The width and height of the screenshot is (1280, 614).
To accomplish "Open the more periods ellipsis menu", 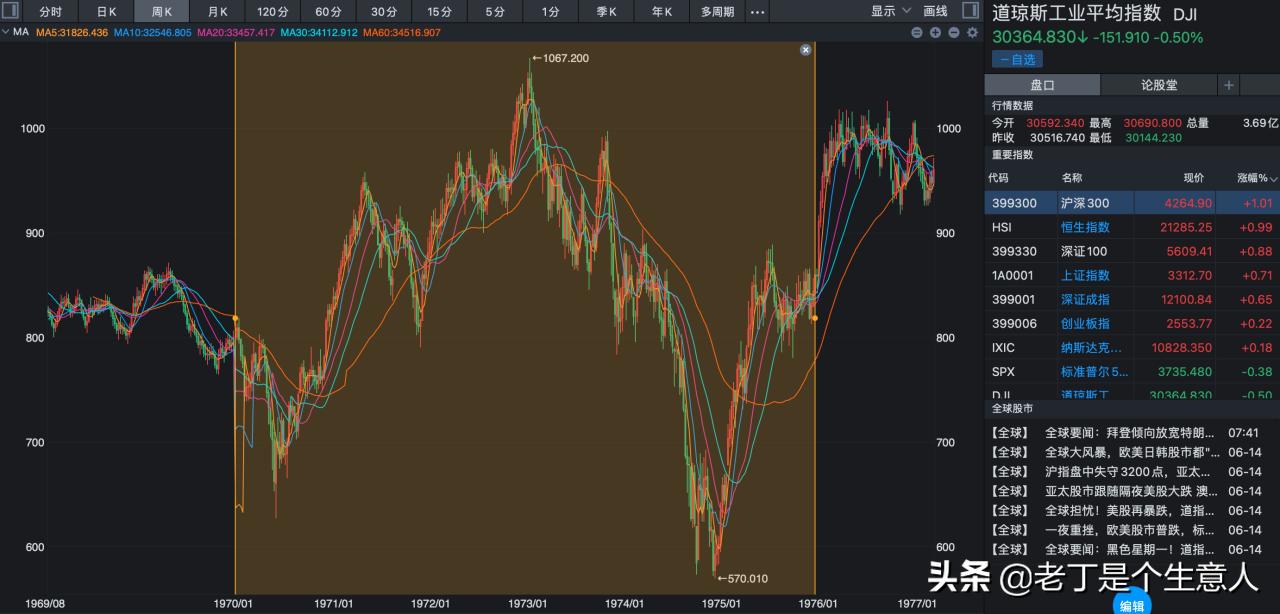I will [757, 12].
